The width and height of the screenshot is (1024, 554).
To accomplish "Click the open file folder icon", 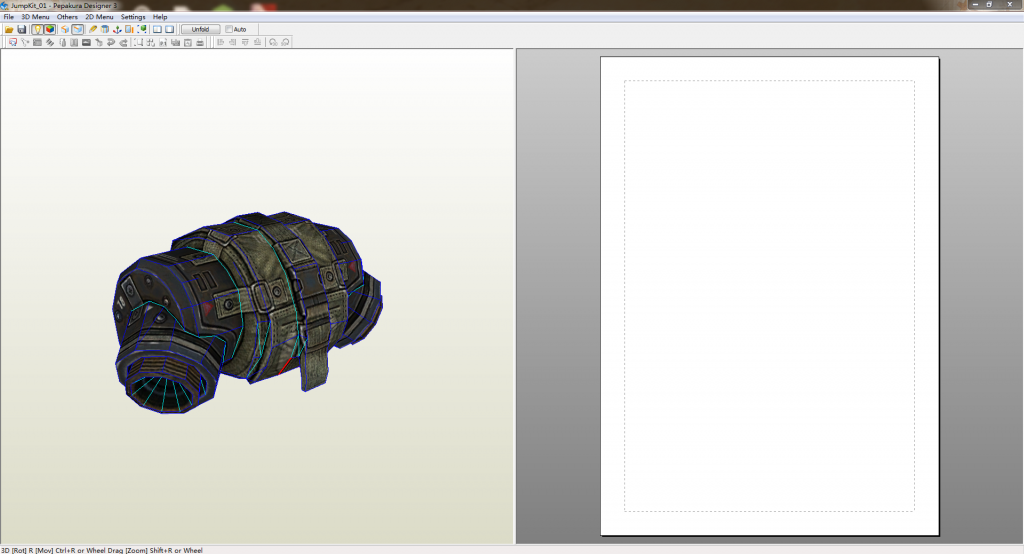I will (9, 29).
